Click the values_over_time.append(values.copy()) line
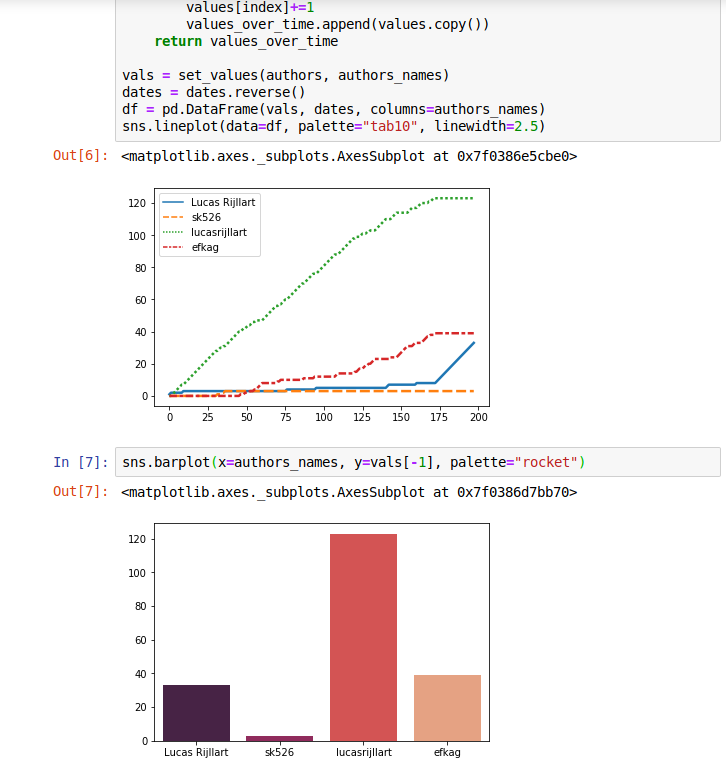Screen dimensions: 726x776 point(338,24)
